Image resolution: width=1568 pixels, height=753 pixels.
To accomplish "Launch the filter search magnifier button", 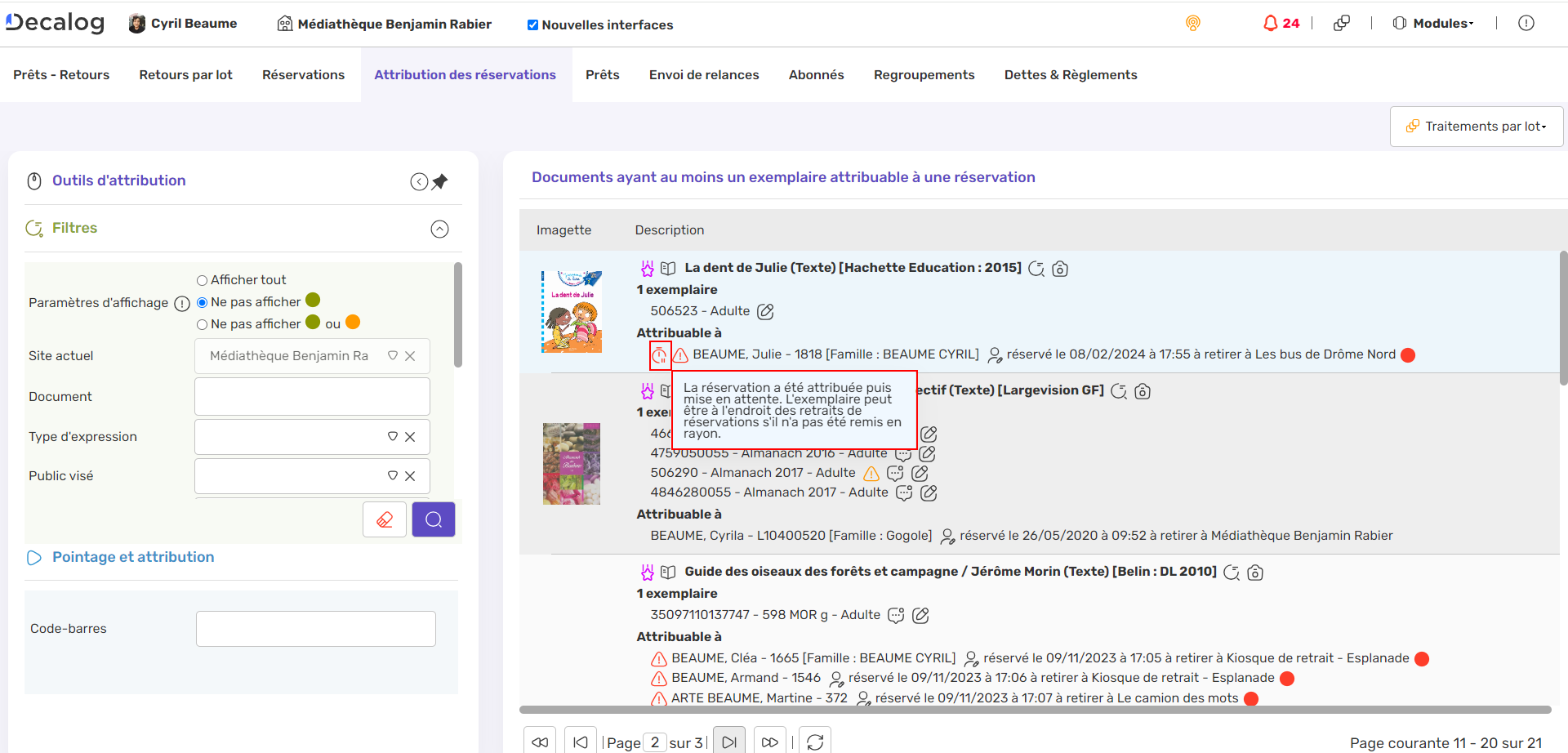I will pos(434,519).
